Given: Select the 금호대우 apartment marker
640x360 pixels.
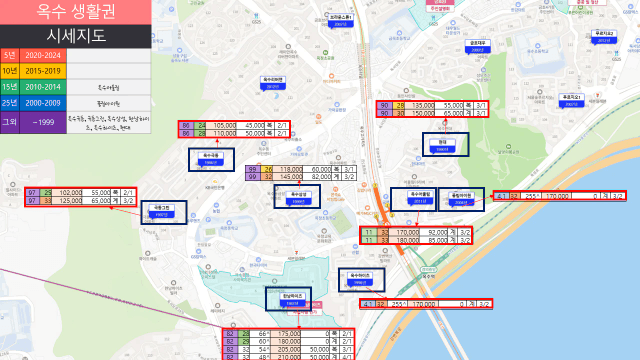Looking at the screenshot, I should (x=478, y=47).
